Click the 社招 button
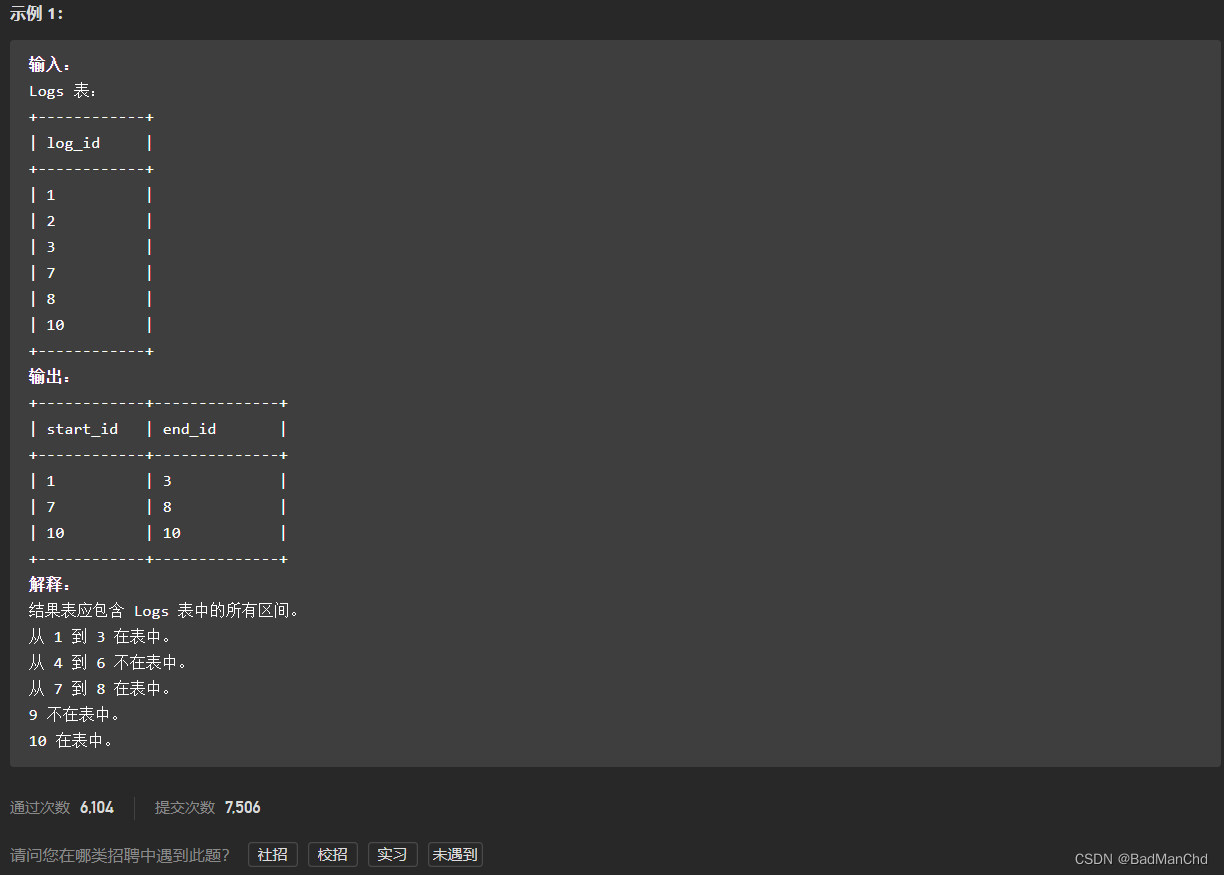This screenshot has height=875, width=1224. 273,854
